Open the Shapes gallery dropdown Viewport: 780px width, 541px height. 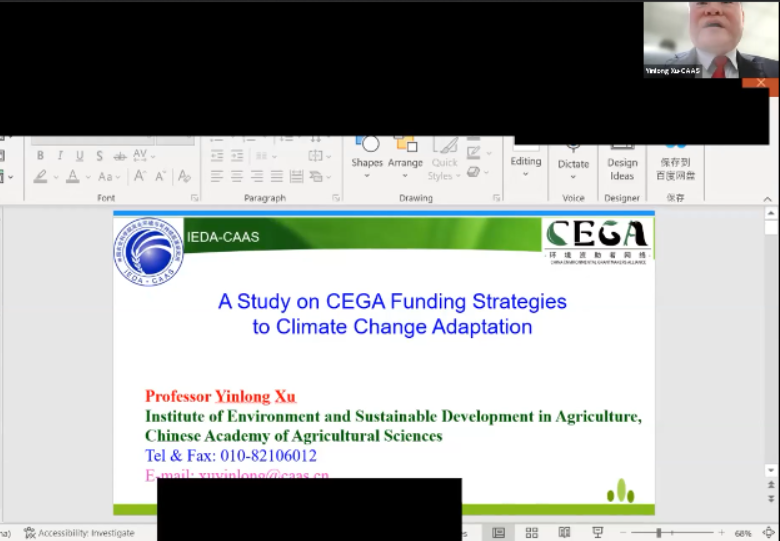coord(366,163)
